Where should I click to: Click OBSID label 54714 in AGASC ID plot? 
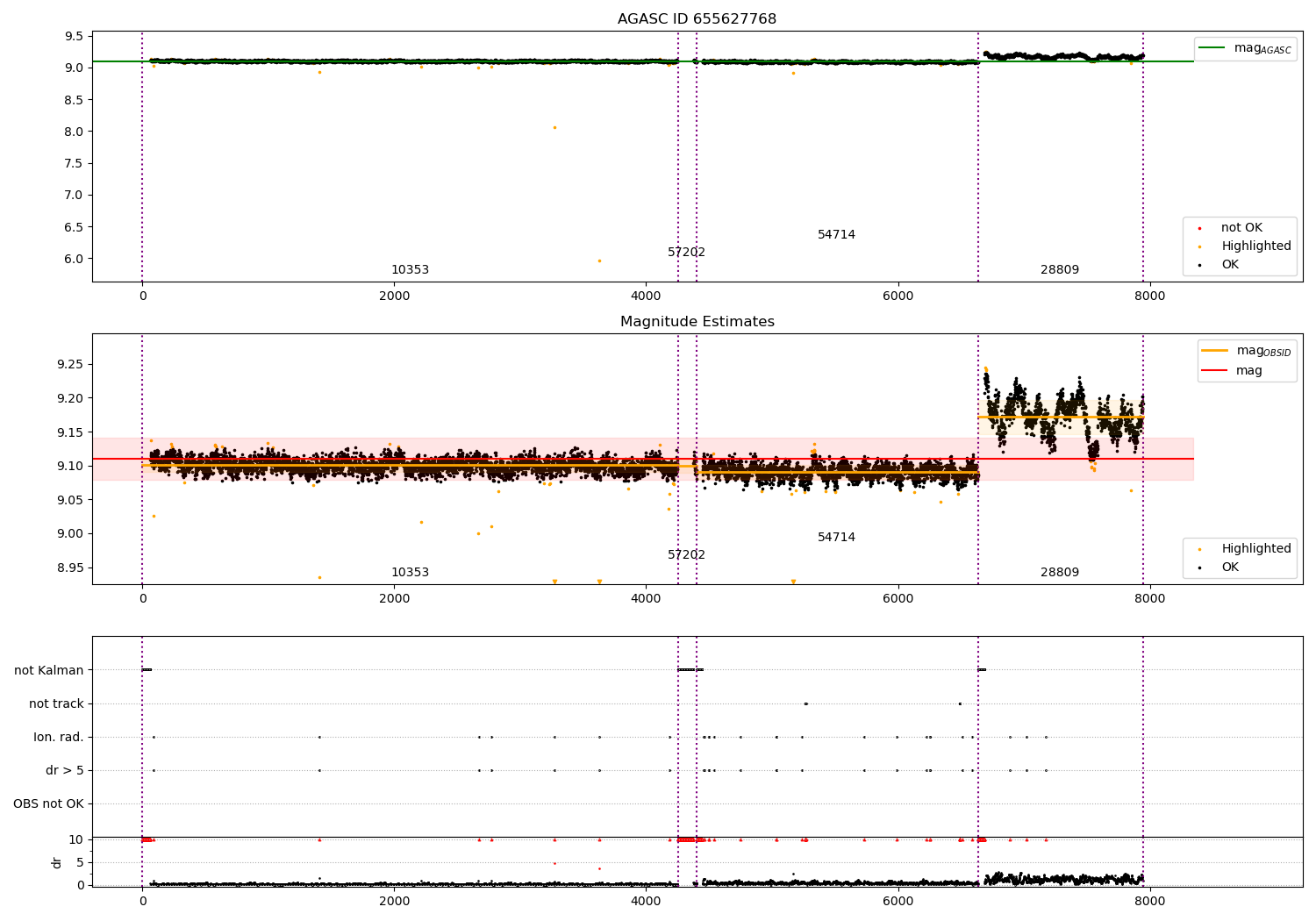[836, 234]
